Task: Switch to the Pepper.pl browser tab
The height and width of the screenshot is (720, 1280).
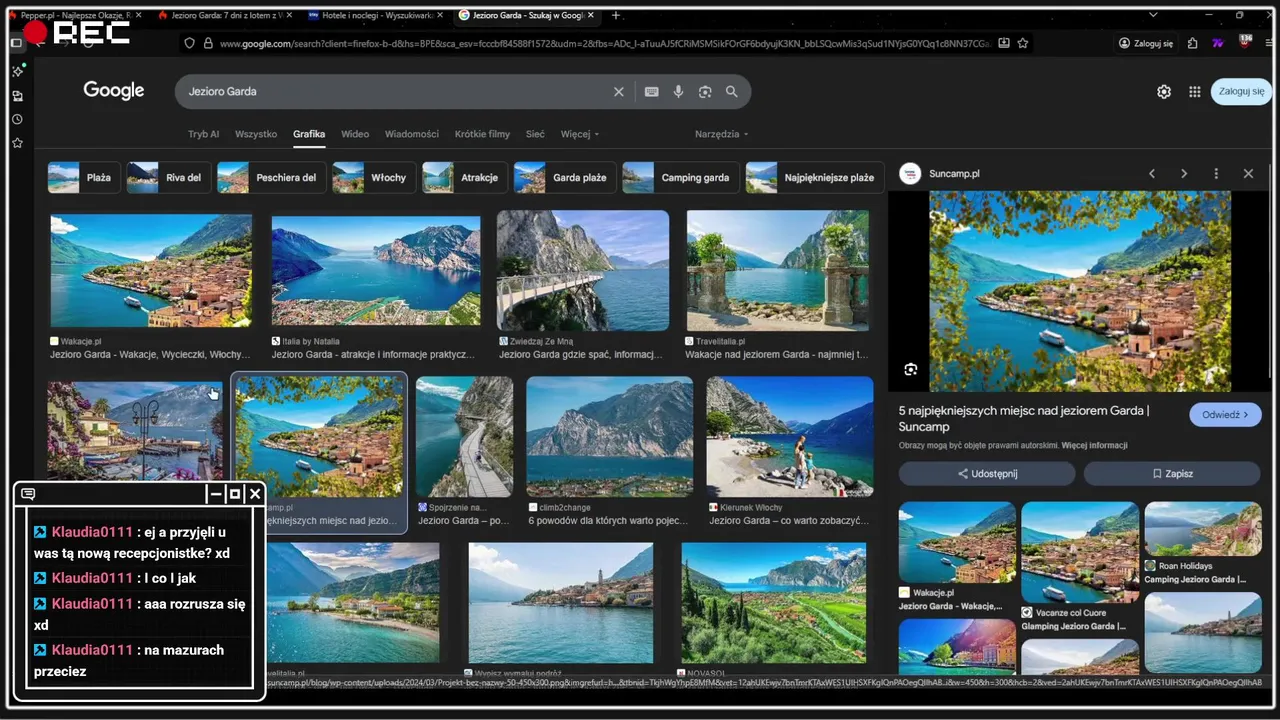Action: (76, 15)
